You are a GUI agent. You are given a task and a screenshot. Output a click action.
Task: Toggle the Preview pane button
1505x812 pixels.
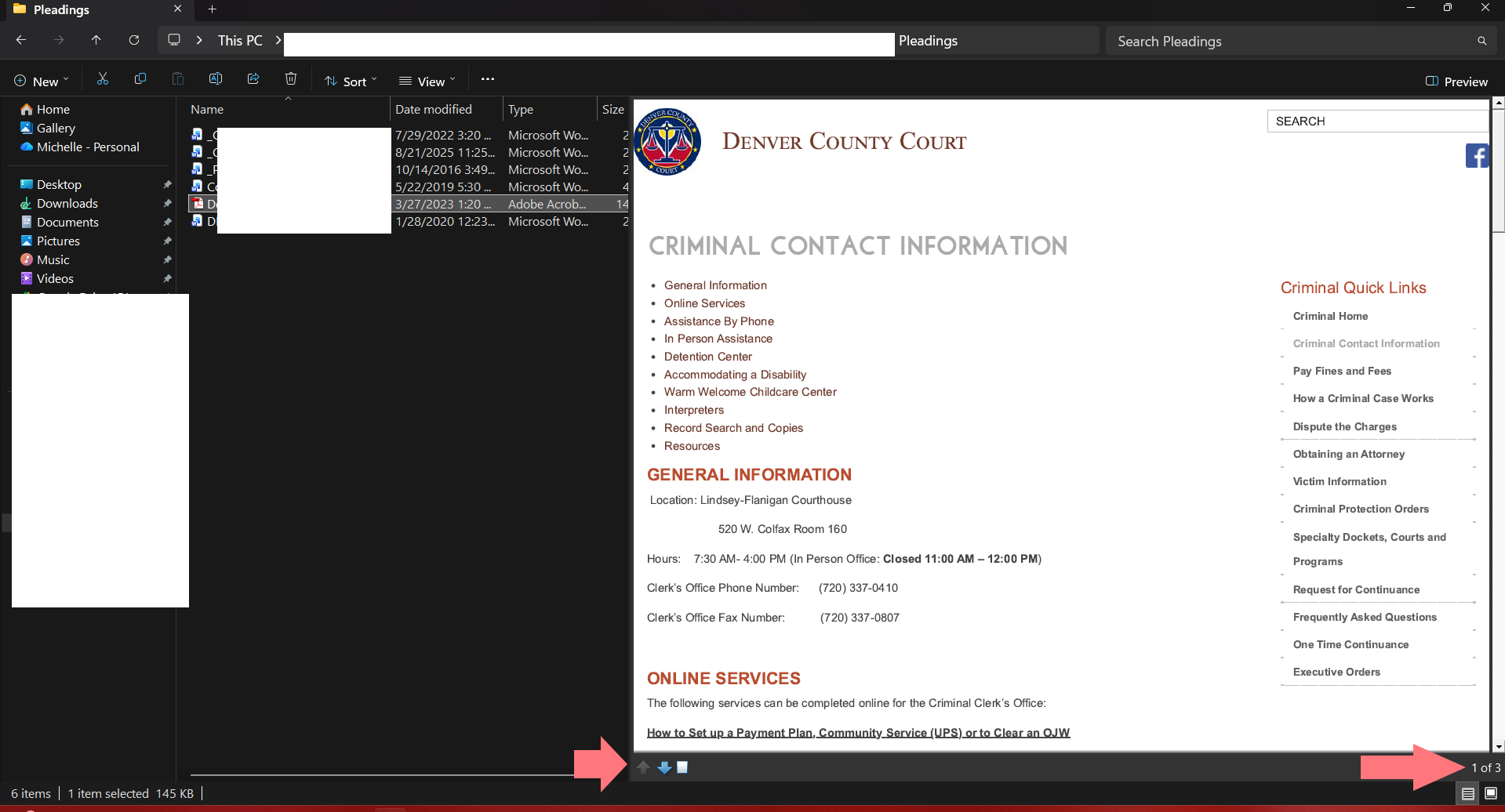(x=1456, y=82)
